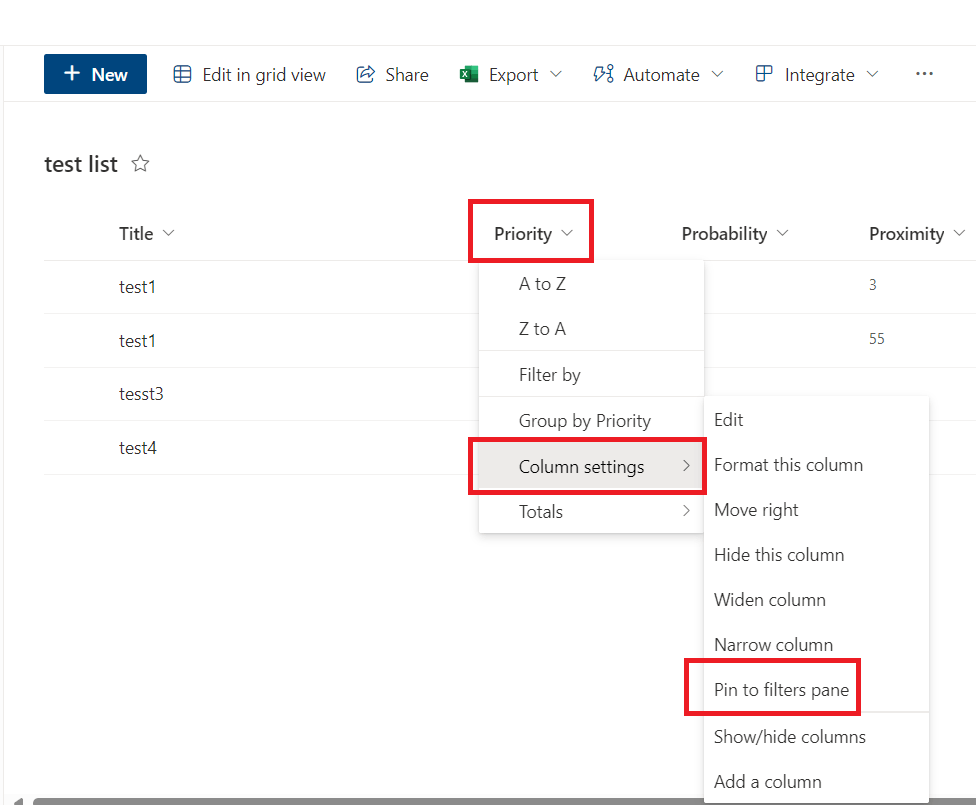
Task: Click the Edit in grid view icon
Action: click(182, 74)
